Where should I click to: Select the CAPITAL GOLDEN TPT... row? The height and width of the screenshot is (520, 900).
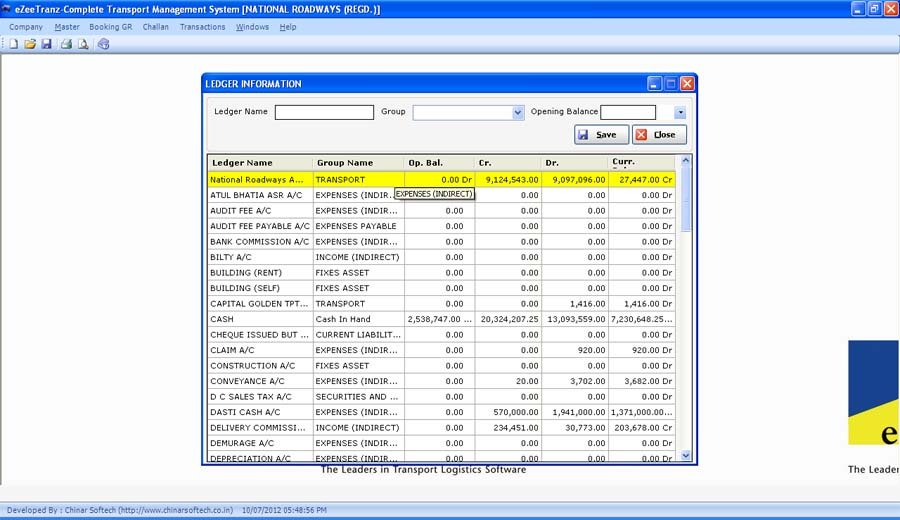pos(441,304)
